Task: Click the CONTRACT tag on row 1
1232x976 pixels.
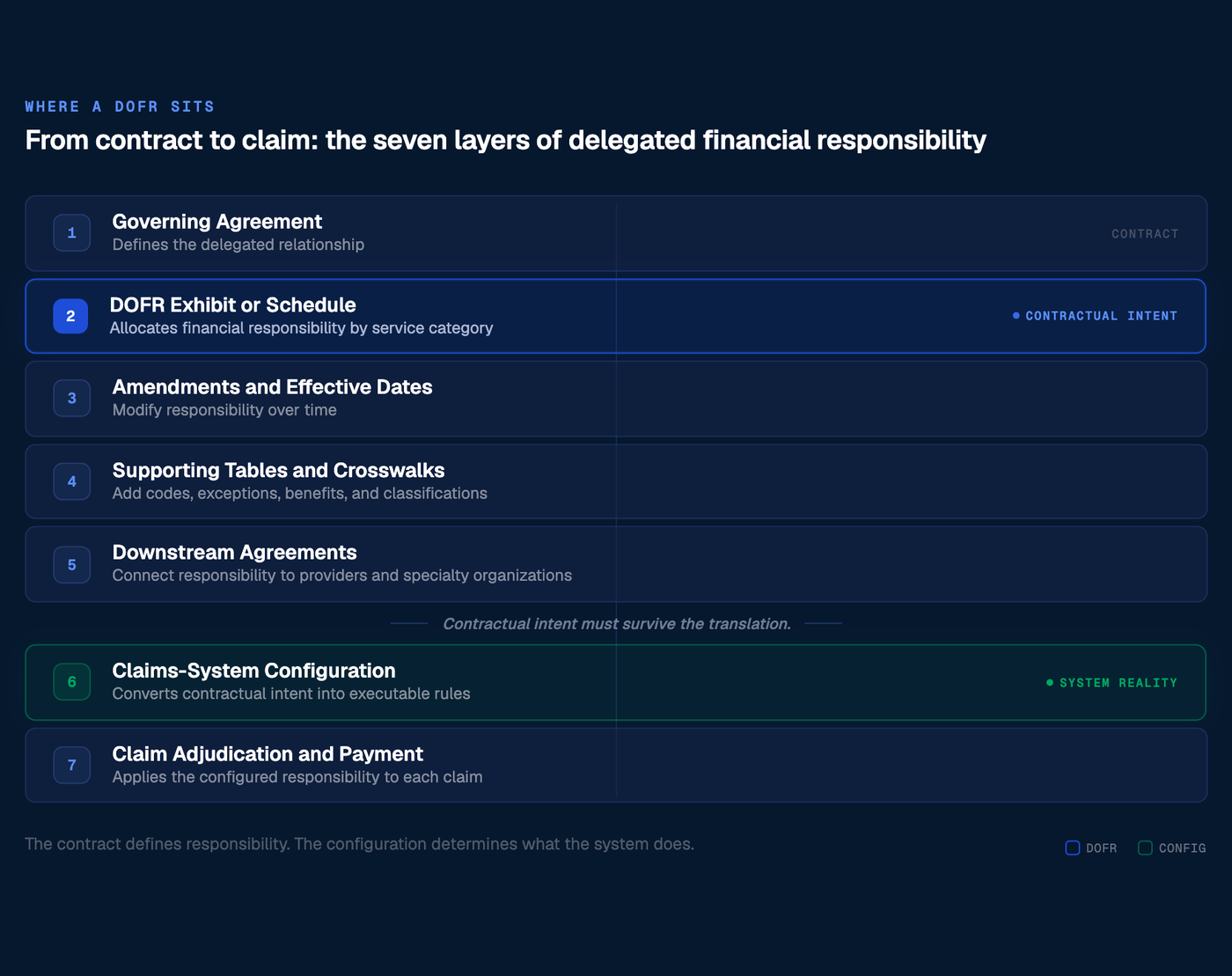Action: click(1145, 234)
